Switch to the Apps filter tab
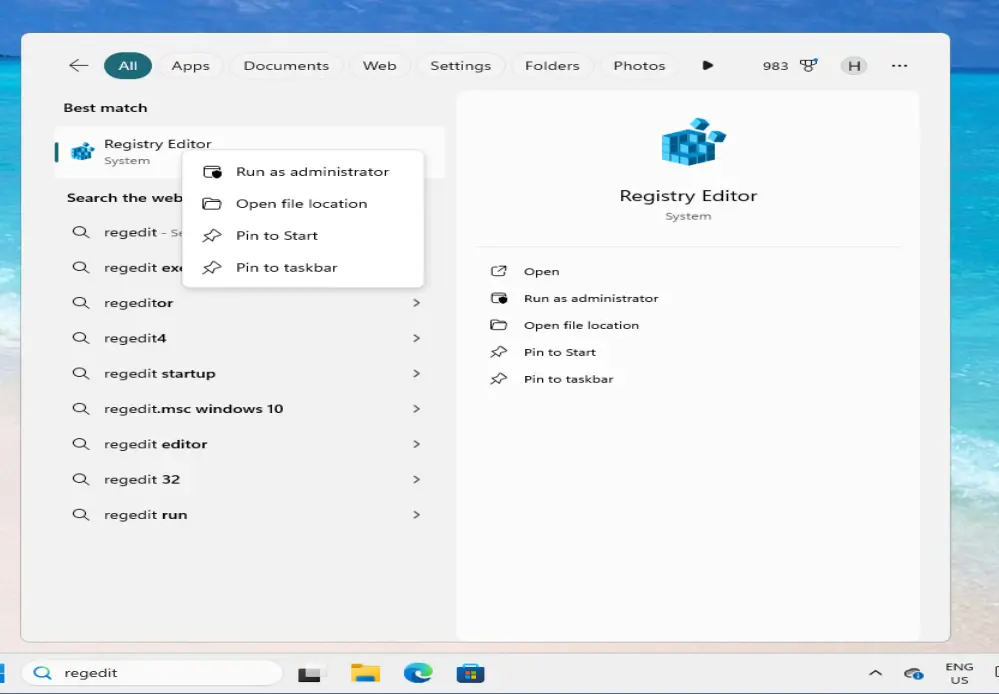This screenshot has height=694, width=999. click(x=190, y=66)
